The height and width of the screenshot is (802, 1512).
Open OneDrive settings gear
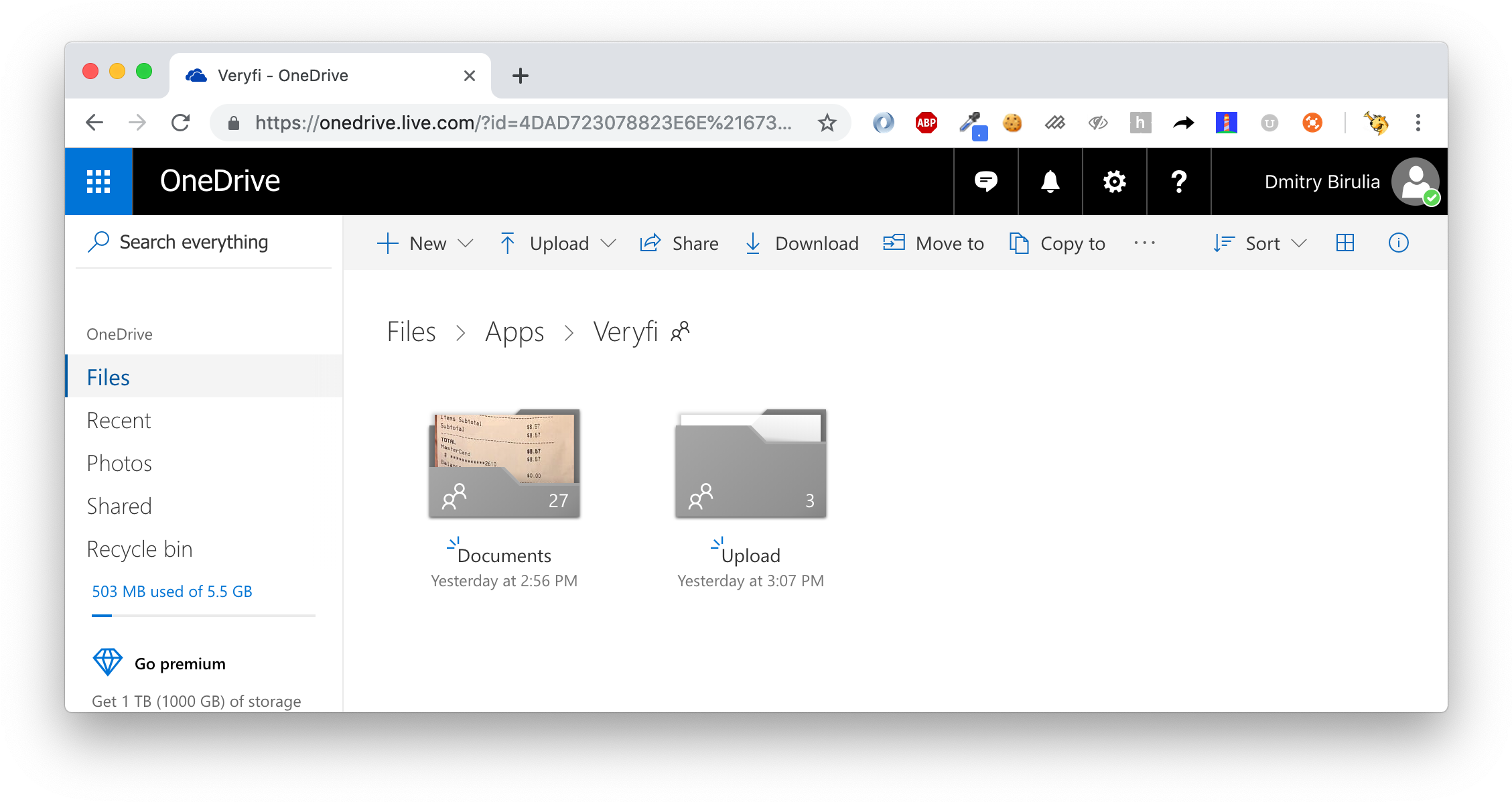pos(1114,182)
